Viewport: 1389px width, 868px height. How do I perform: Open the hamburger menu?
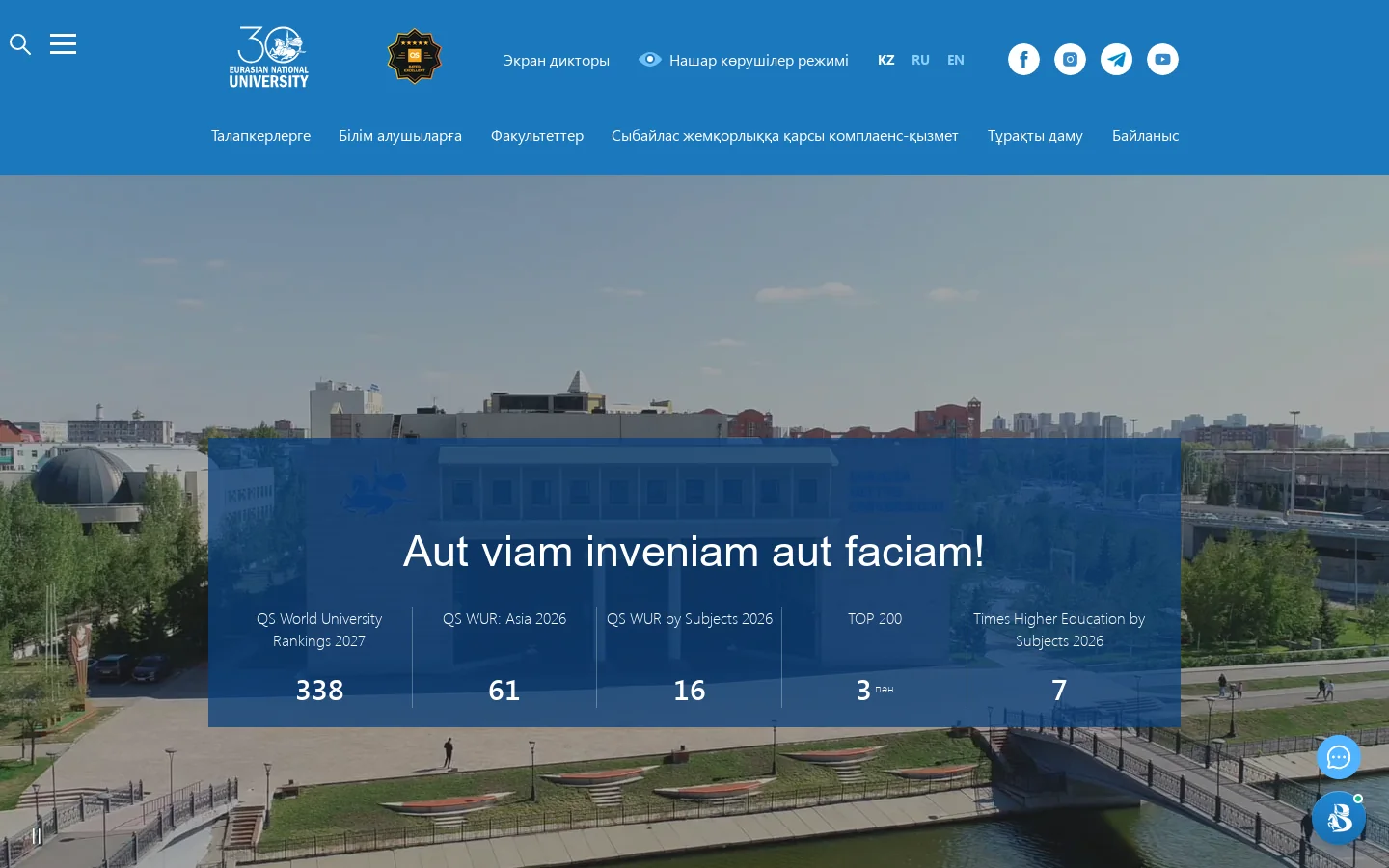(63, 44)
